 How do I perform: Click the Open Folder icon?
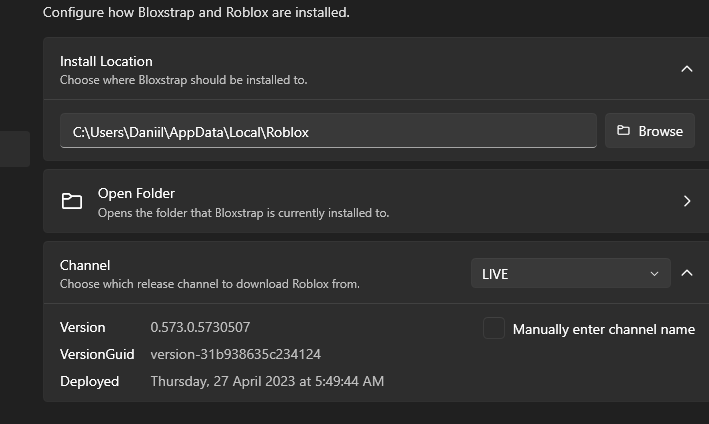[72, 201]
